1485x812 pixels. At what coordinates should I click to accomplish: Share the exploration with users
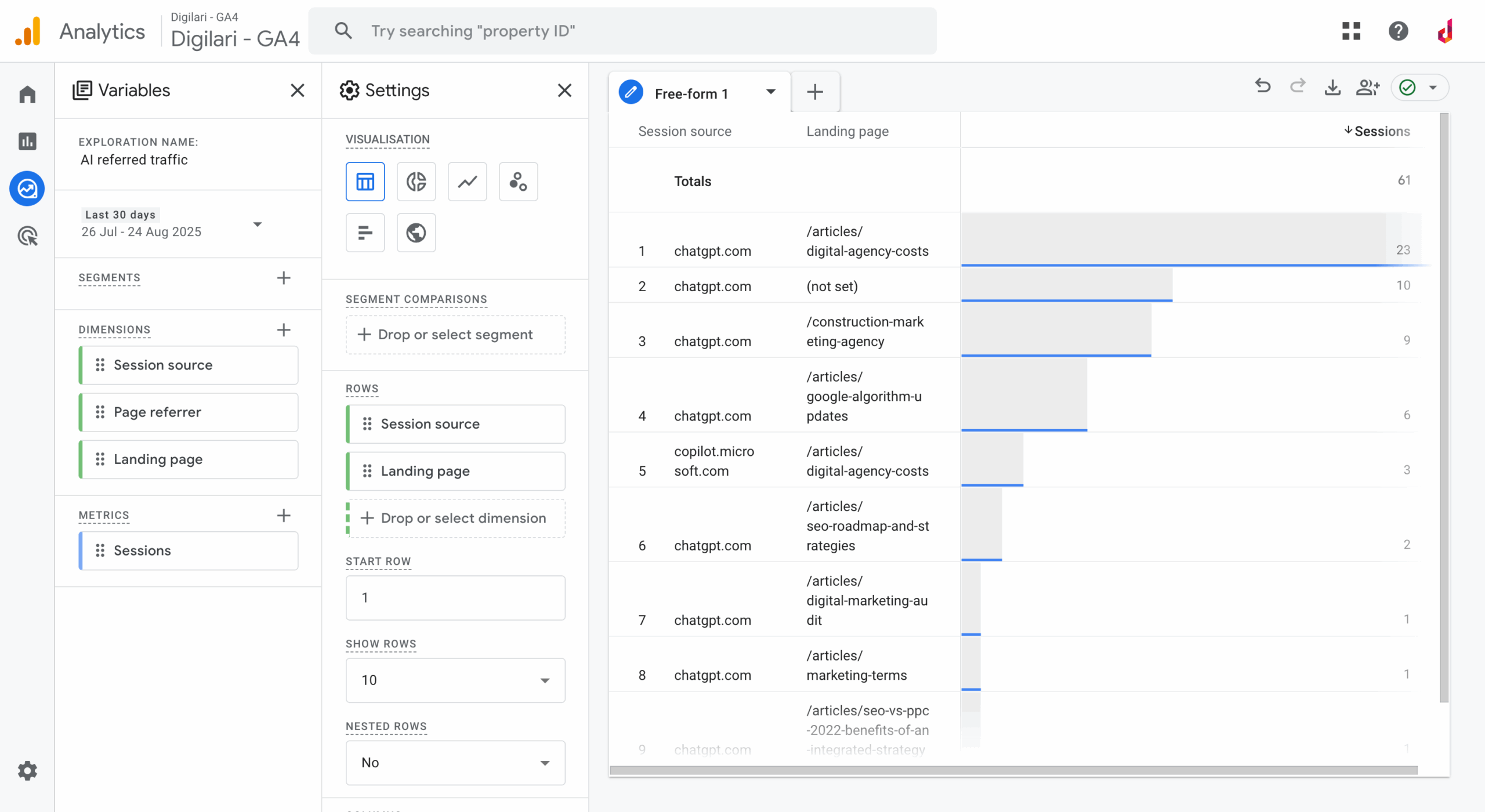point(1367,88)
